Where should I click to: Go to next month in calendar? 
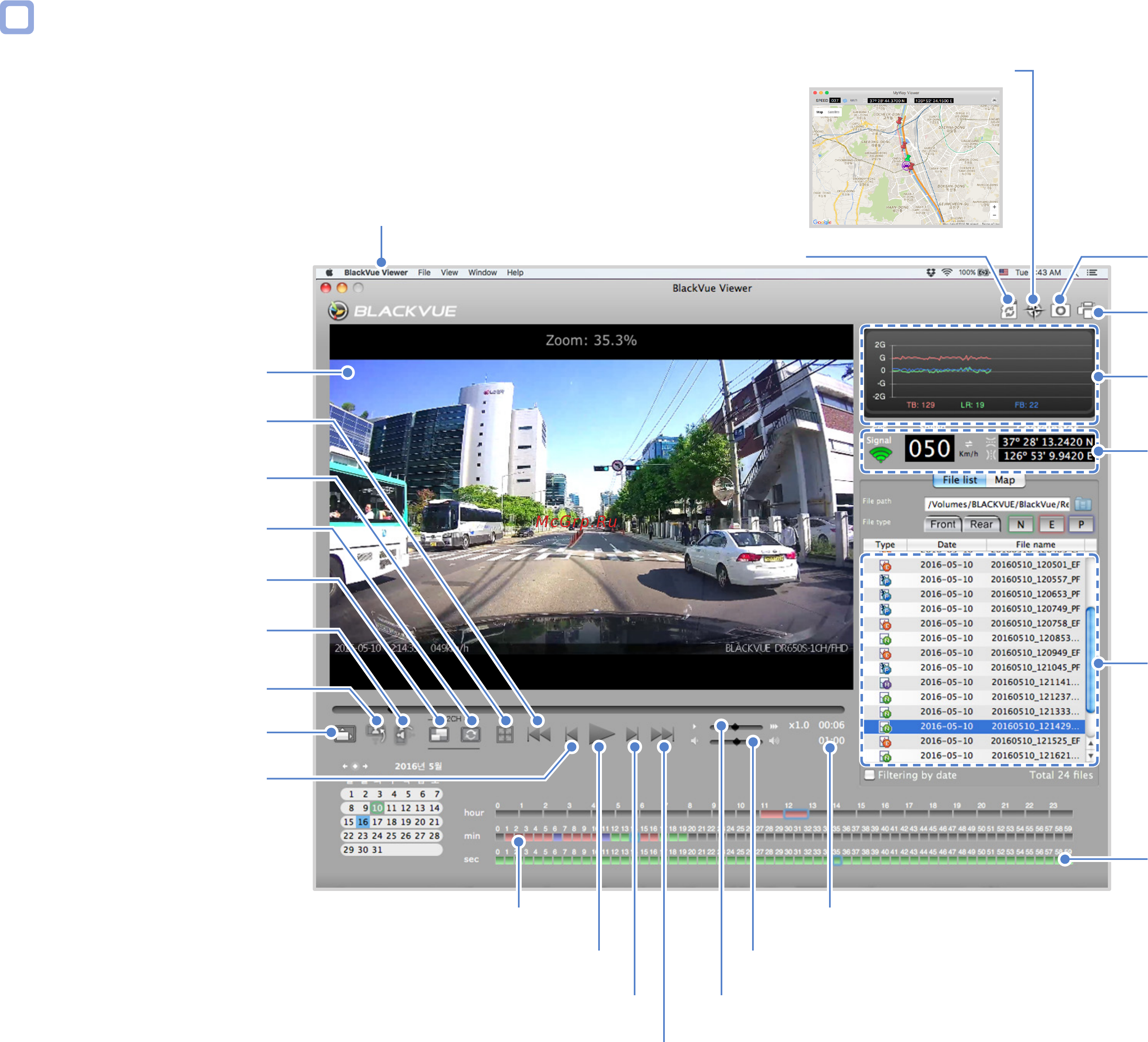pyautogui.click(x=365, y=766)
